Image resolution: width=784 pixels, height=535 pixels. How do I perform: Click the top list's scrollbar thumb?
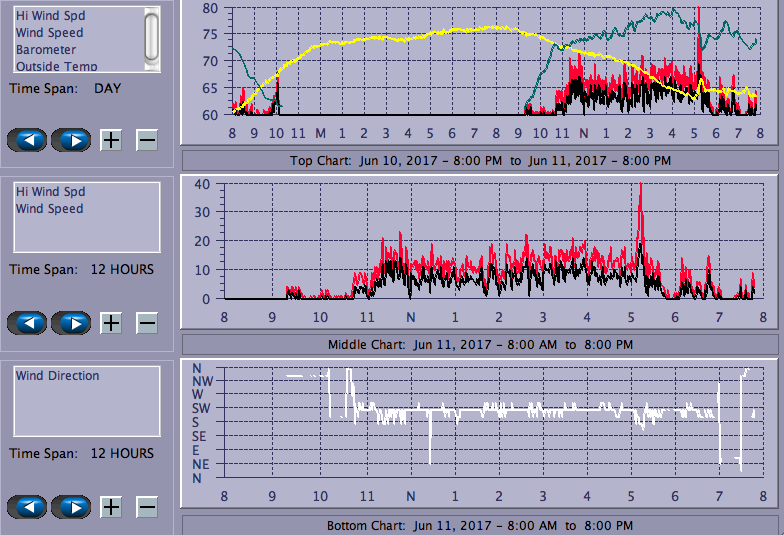click(x=151, y=36)
